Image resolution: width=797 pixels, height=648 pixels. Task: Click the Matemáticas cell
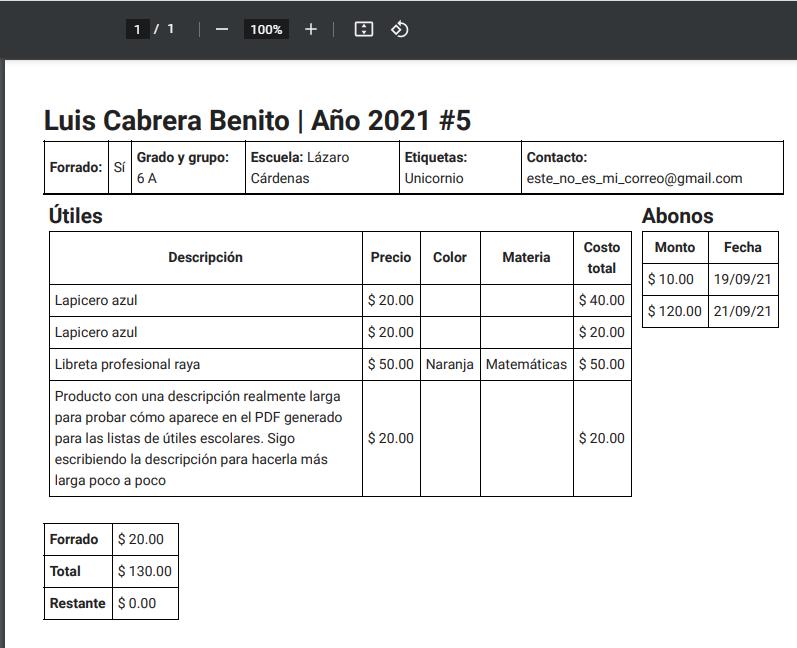(x=526, y=364)
